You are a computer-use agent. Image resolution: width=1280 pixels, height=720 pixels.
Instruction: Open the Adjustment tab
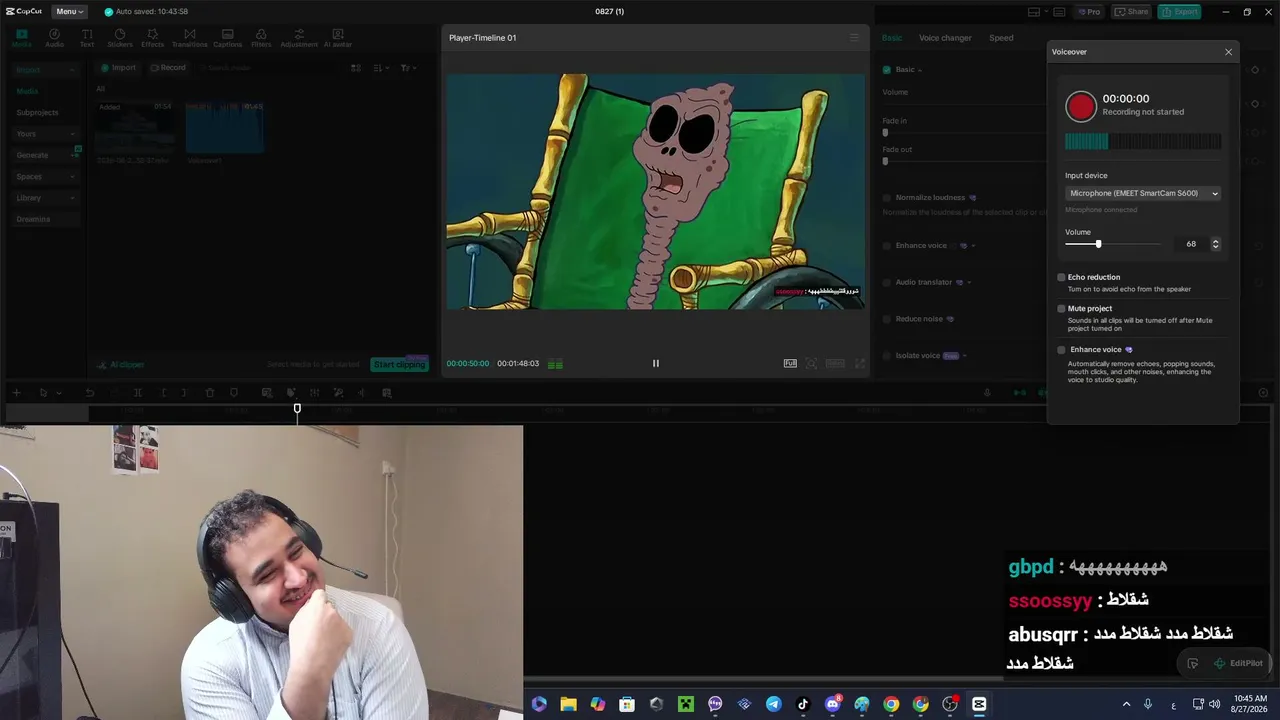tap(299, 38)
